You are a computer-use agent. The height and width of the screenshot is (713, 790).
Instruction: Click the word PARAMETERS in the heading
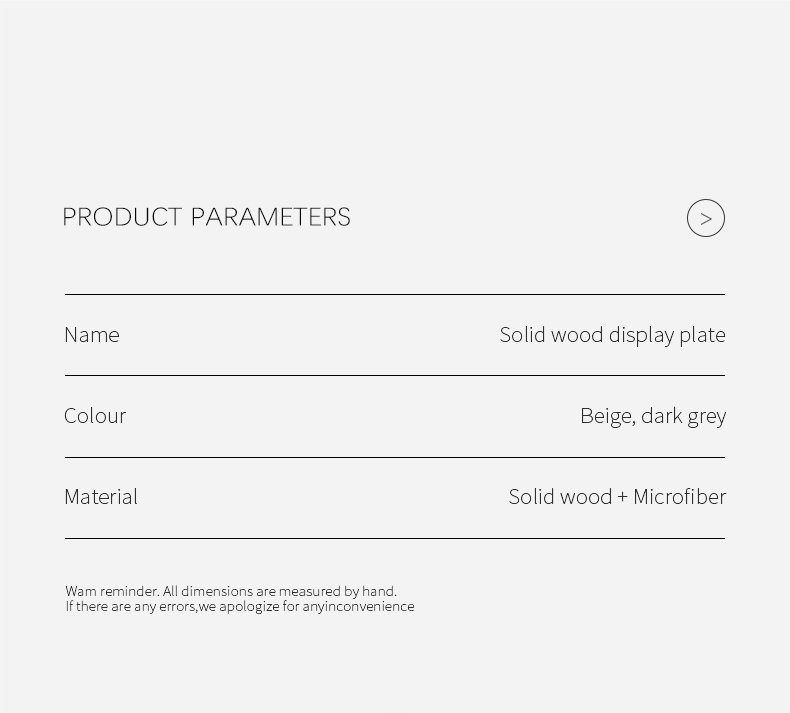coord(270,217)
